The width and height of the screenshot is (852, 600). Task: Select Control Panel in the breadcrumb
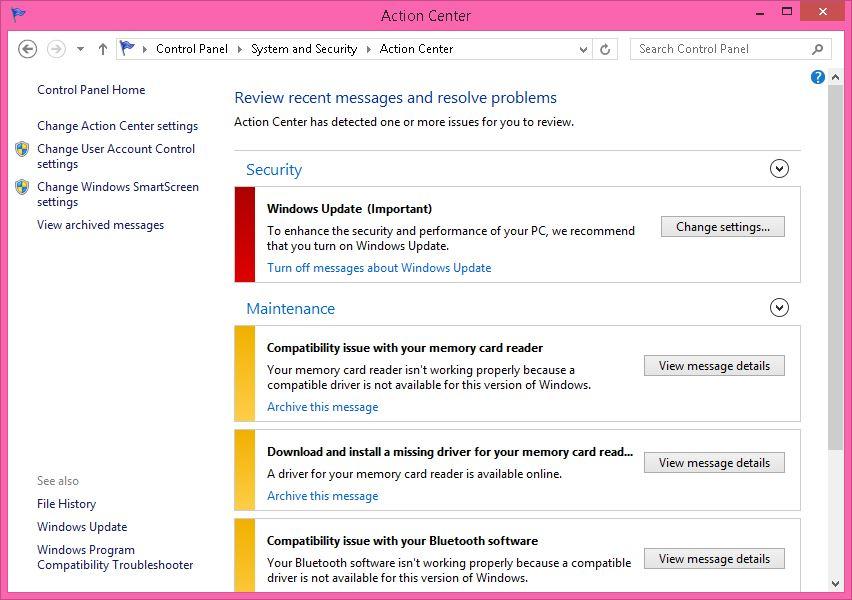[x=192, y=49]
